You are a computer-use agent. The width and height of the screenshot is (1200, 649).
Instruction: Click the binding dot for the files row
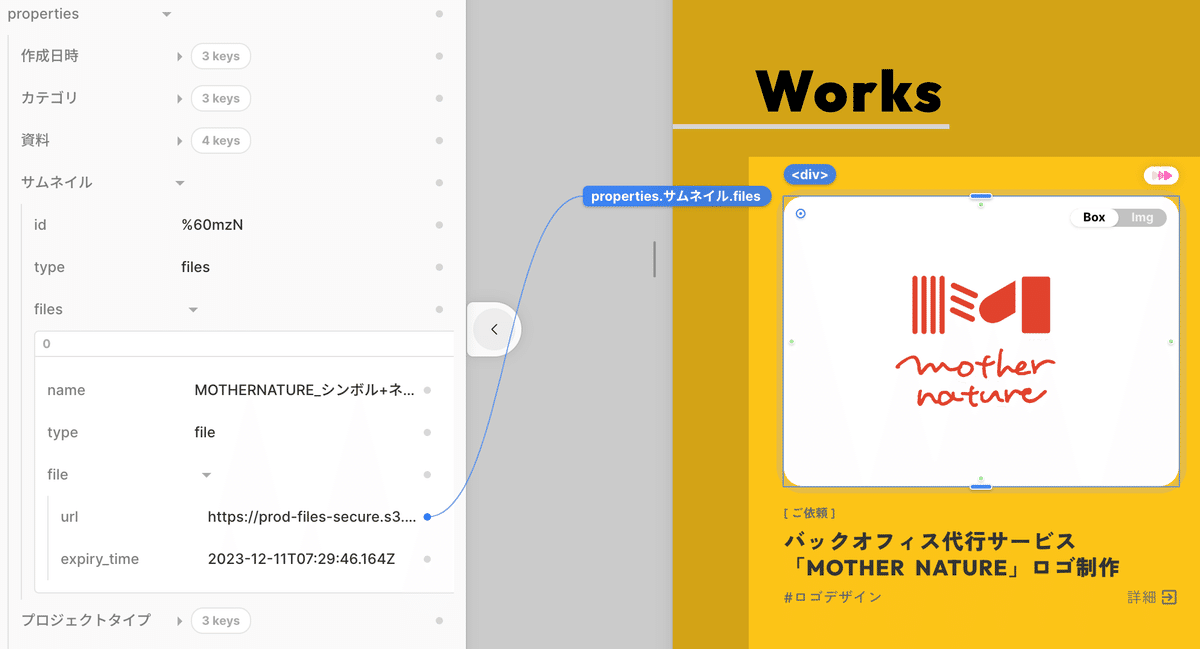click(x=439, y=310)
